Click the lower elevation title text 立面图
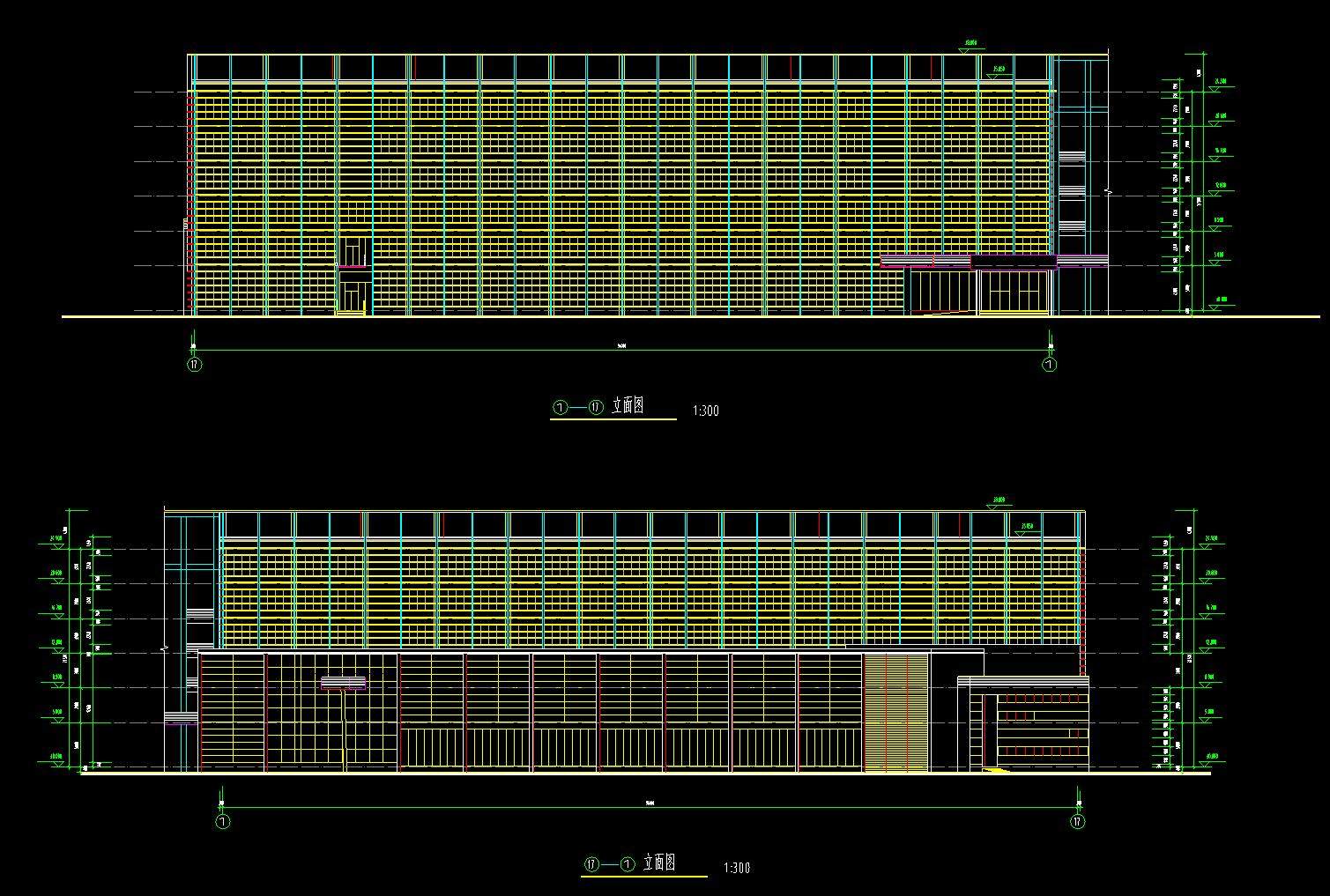The image size is (1330, 896). click(659, 863)
